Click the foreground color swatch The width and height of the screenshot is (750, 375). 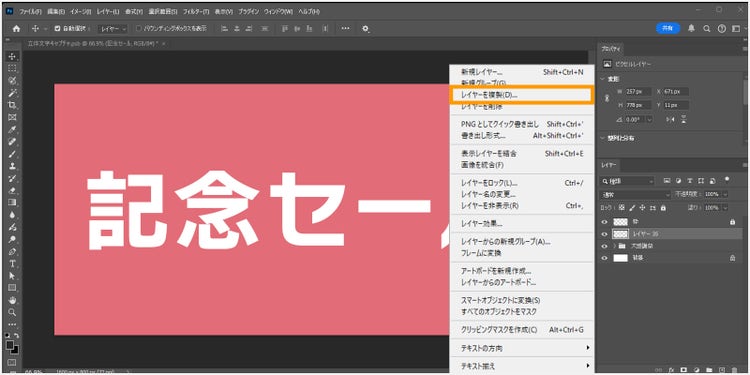[x=11, y=345]
